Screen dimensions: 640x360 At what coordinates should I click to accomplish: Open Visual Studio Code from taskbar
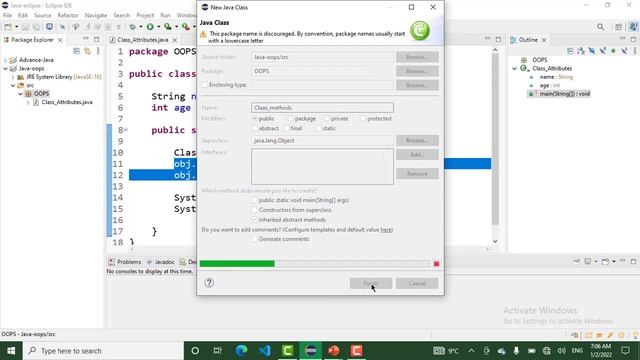(x=264, y=351)
